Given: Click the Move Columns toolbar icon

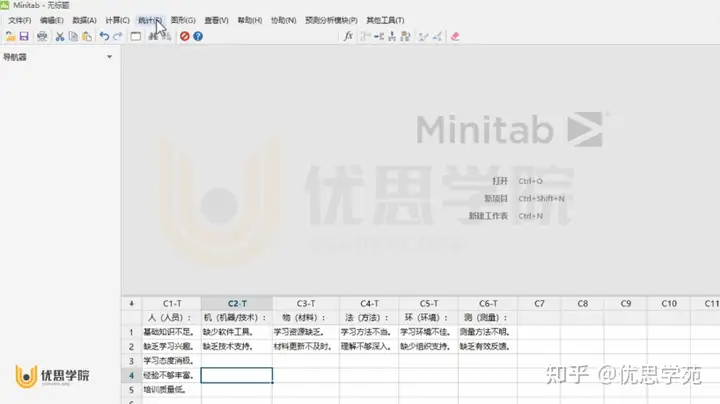Looking at the screenshot, I should (x=405, y=36).
